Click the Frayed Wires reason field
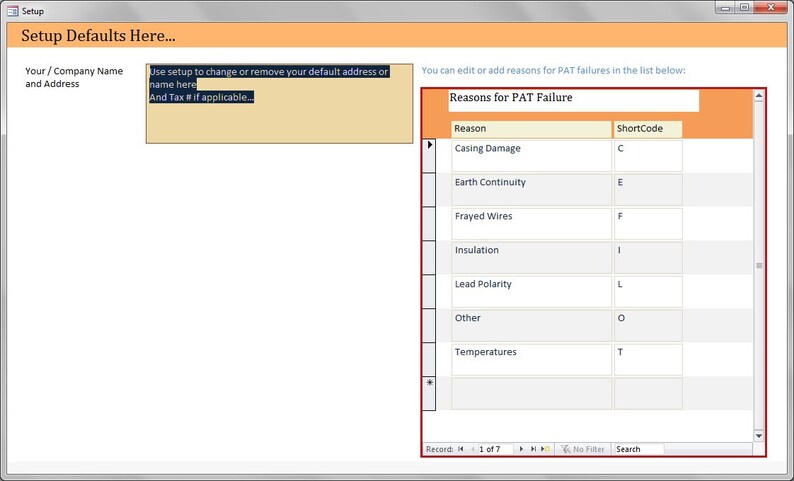The image size is (794, 481). [x=531, y=224]
